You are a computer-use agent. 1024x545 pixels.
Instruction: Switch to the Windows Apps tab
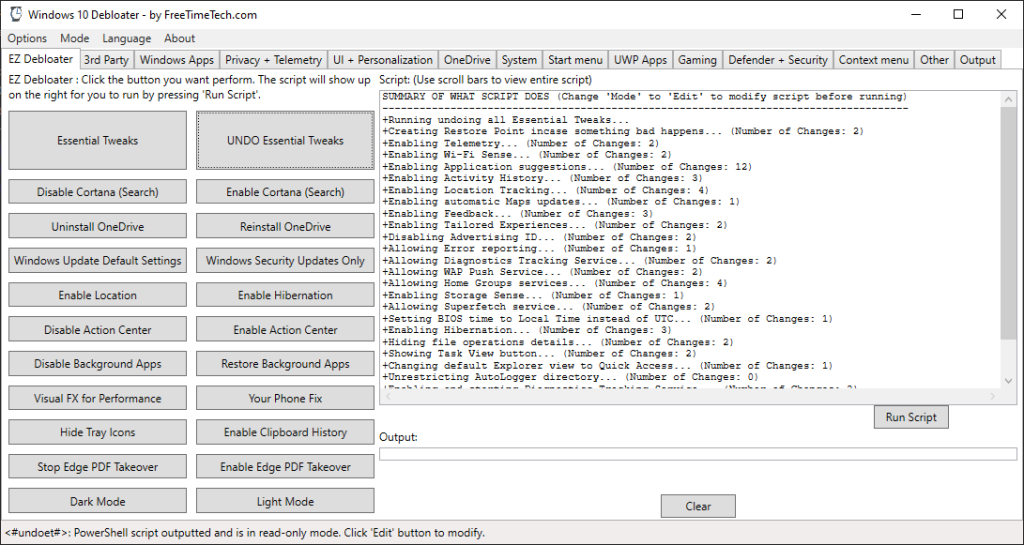point(177,60)
